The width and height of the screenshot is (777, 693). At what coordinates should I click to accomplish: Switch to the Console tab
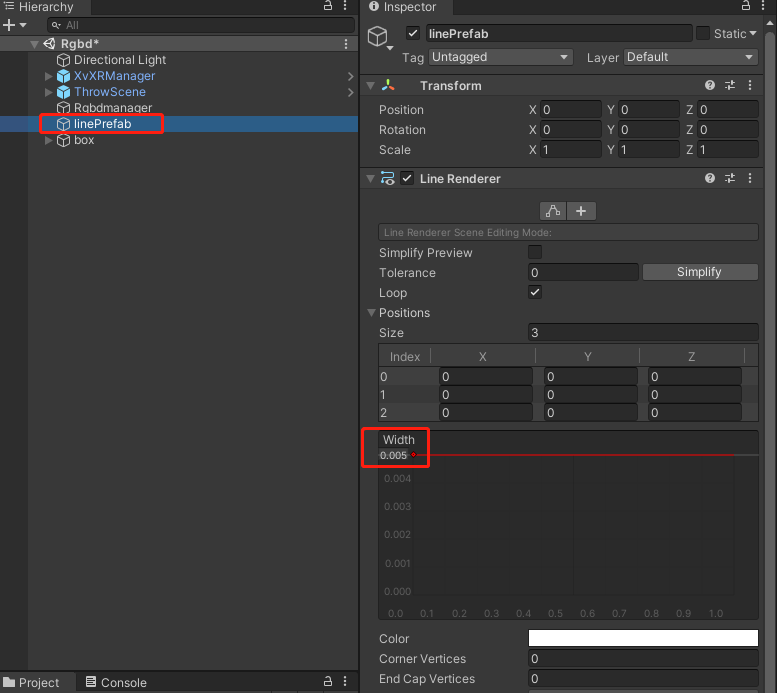tap(116, 682)
